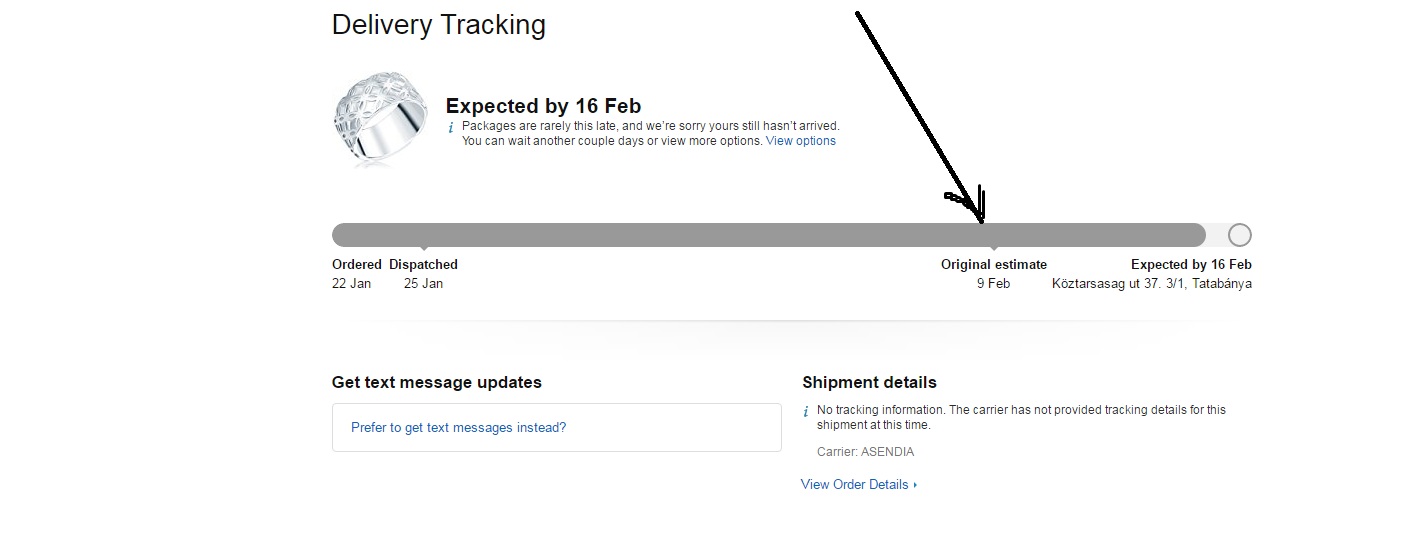
Task: Click the 9 Feb original estimate date
Action: [993, 284]
